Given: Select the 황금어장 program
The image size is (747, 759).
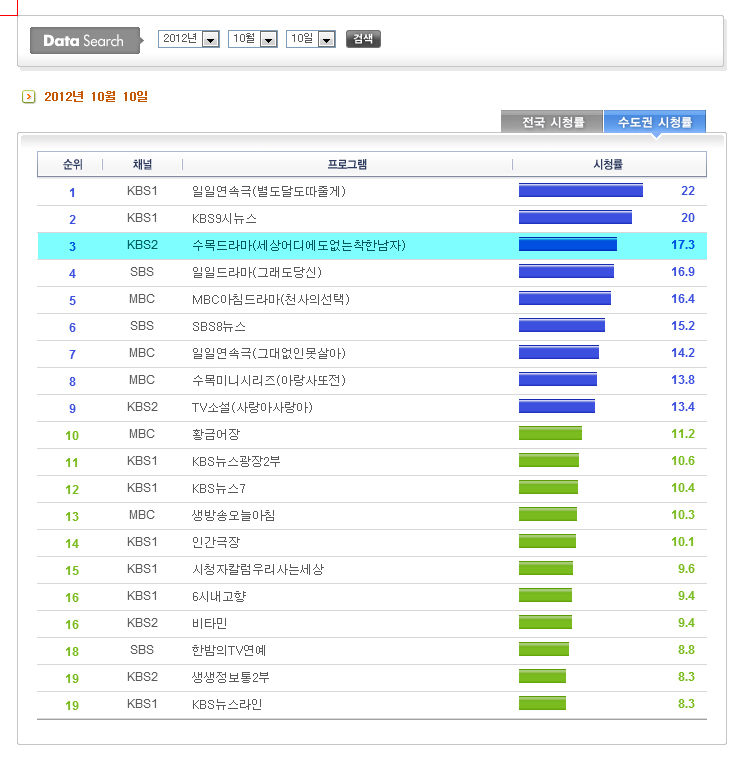Looking at the screenshot, I should tap(216, 434).
